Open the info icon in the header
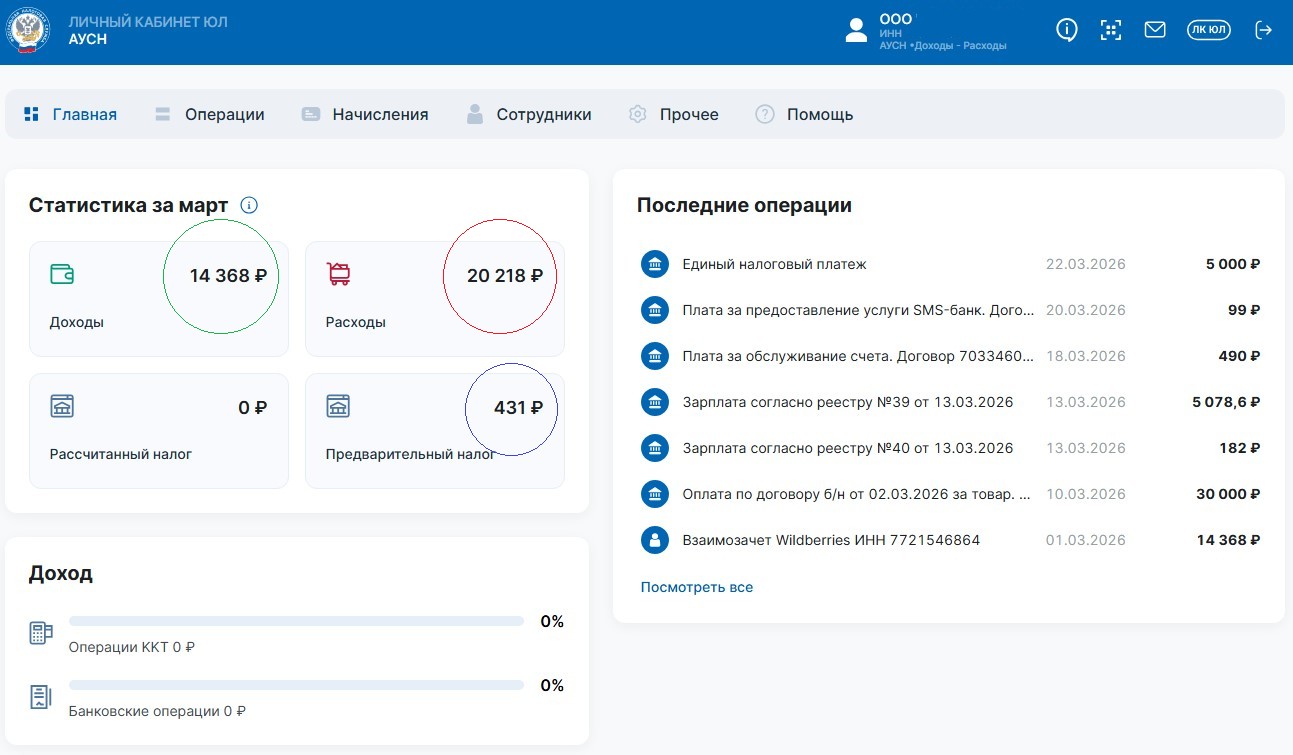Screen dimensions: 1293x755 point(1067,30)
